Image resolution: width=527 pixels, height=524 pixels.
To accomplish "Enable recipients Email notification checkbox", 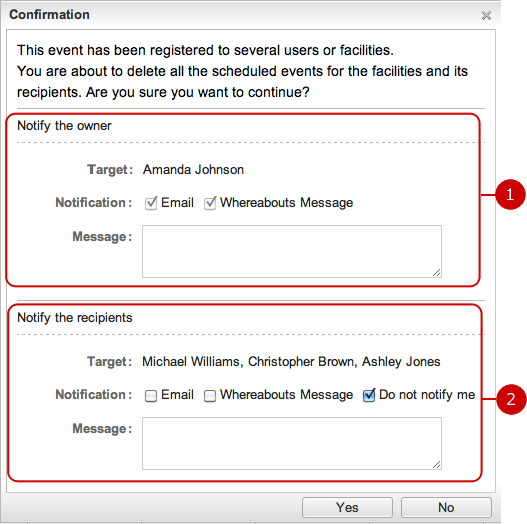I will click(x=151, y=395).
